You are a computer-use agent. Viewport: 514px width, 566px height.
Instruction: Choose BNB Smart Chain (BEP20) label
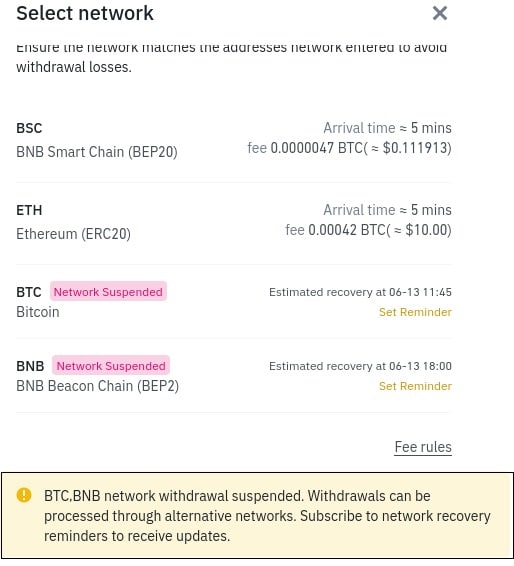tap(97, 152)
